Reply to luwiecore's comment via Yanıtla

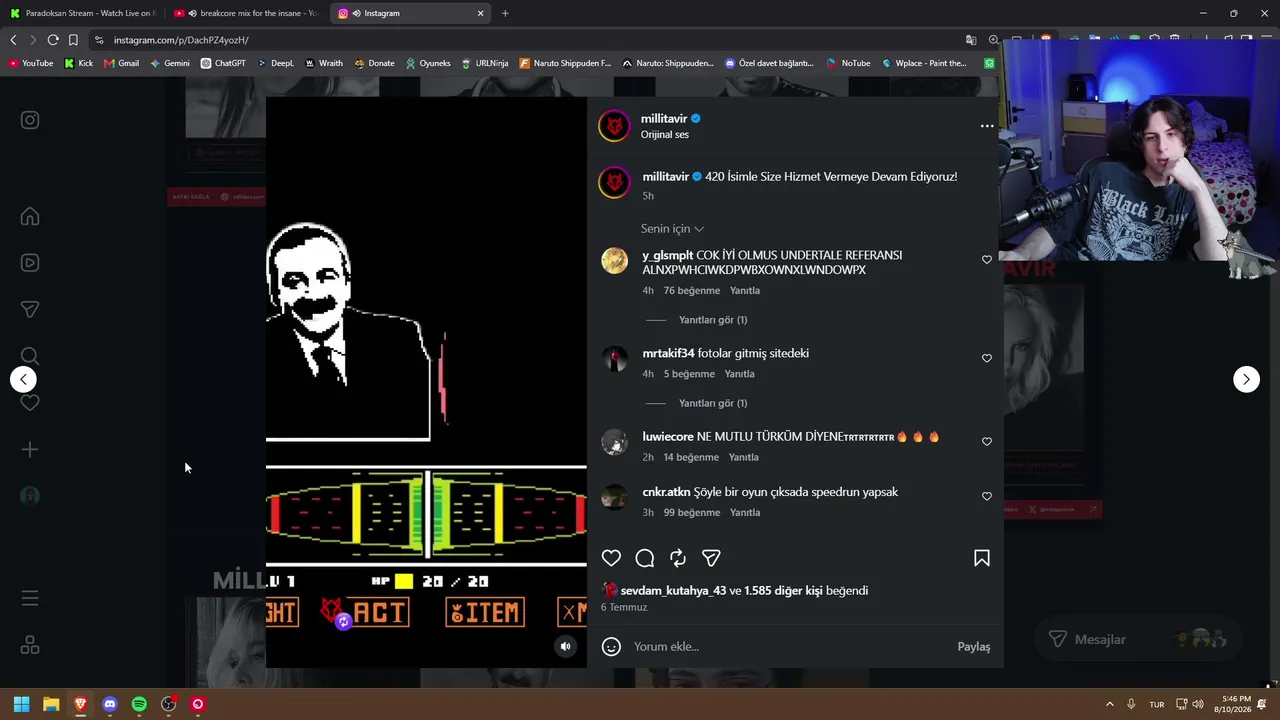[743, 457]
